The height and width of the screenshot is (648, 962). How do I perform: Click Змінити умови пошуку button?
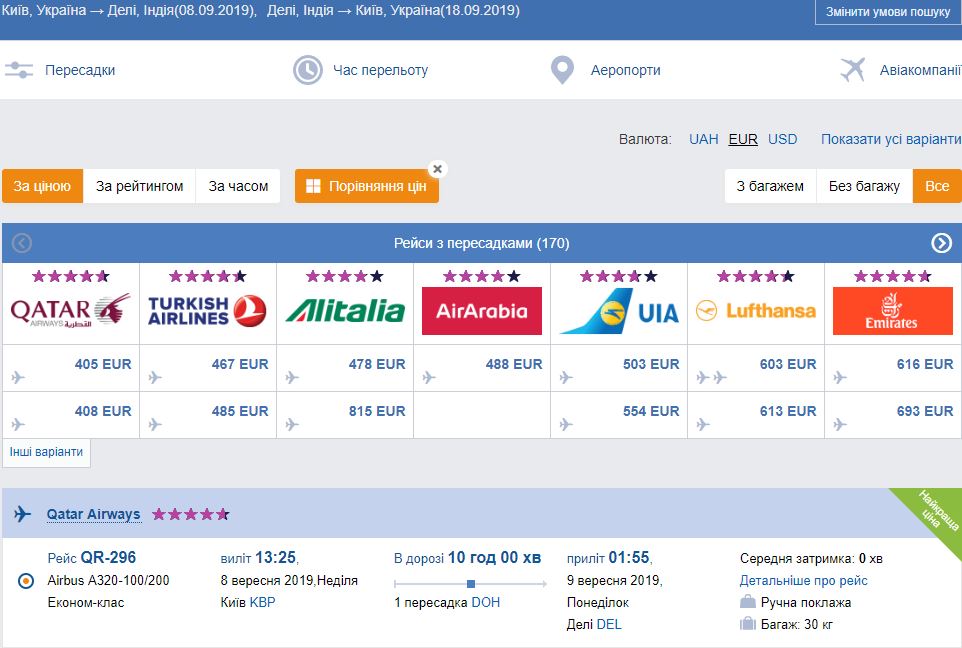coord(888,12)
